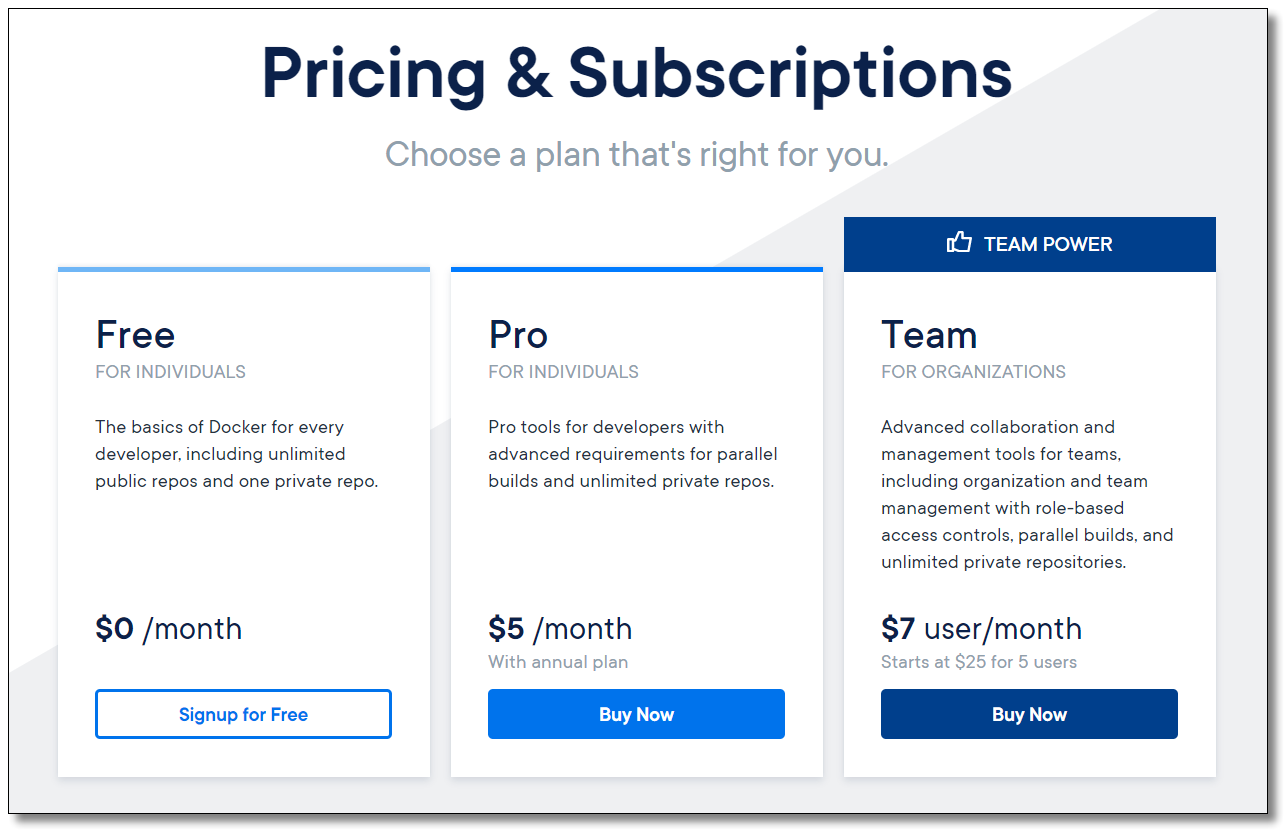The image size is (1284, 830).
Task: Click the FOR ORGANIZATIONS label
Action: click(x=973, y=372)
